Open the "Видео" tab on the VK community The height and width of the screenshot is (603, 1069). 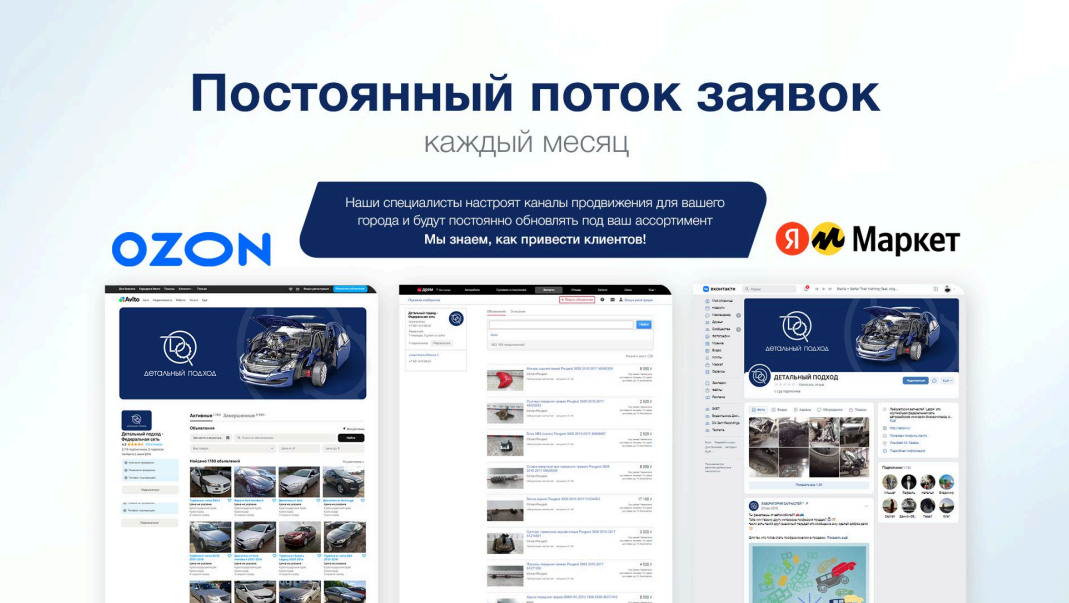tap(782, 410)
